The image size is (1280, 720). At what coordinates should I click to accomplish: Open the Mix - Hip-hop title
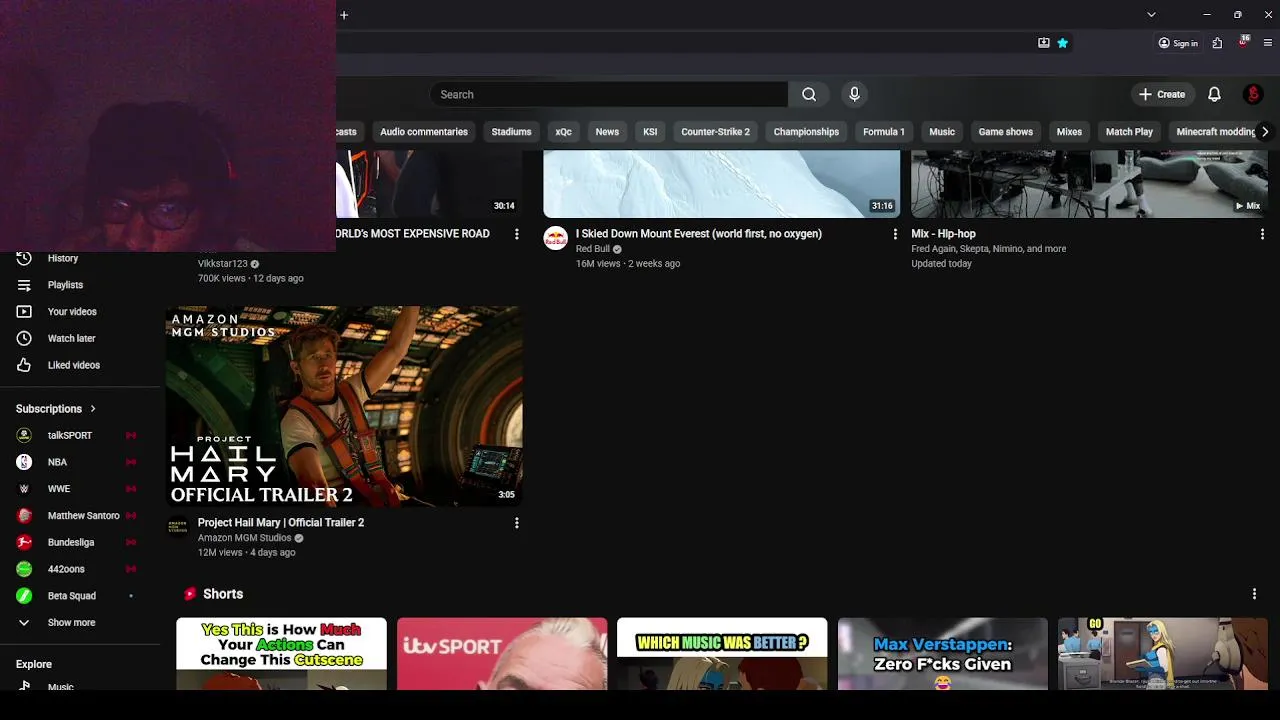[x=943, y=234]
